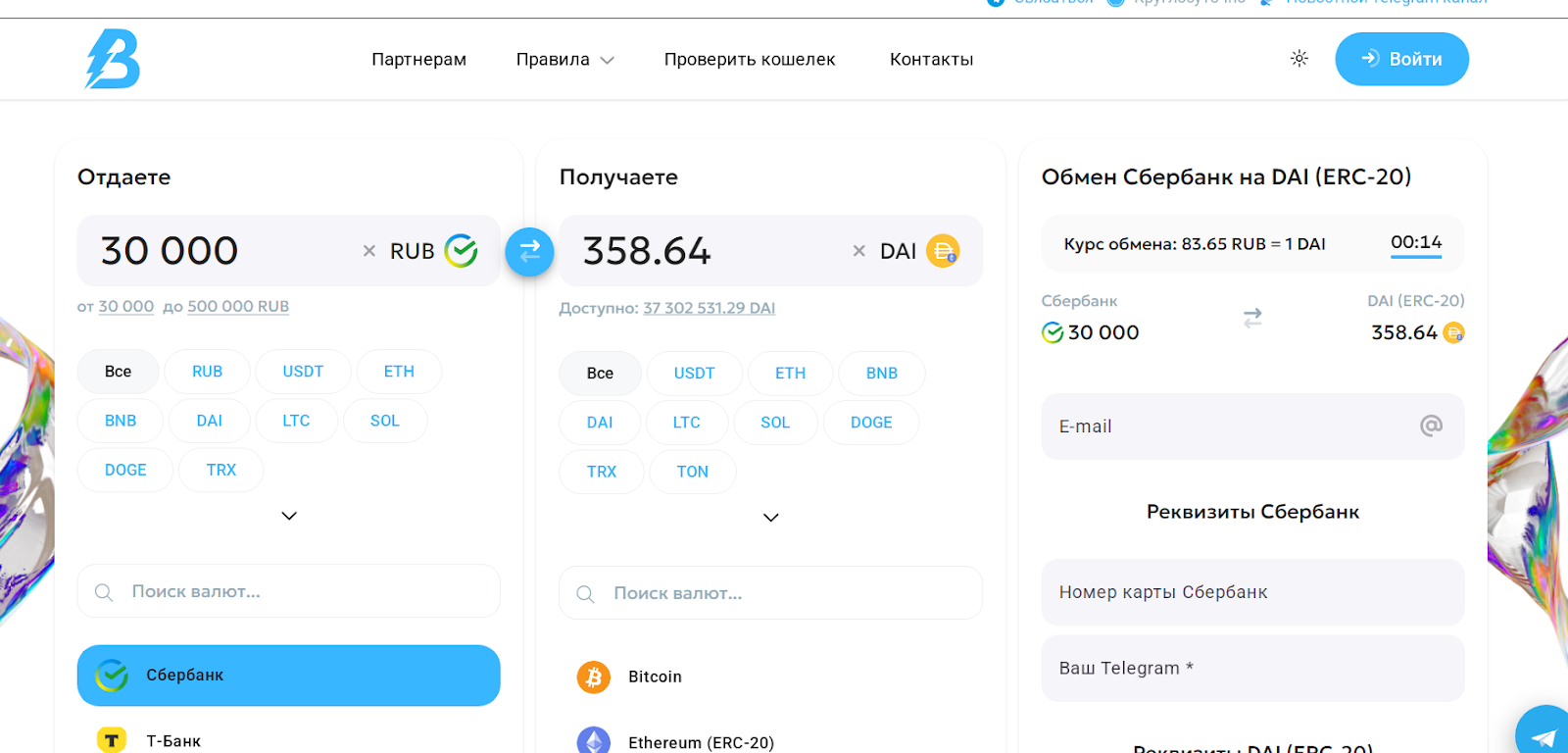Focus the E-mail input field
The width and height of the screenshot is (1568, 753).
(1252, 427)
